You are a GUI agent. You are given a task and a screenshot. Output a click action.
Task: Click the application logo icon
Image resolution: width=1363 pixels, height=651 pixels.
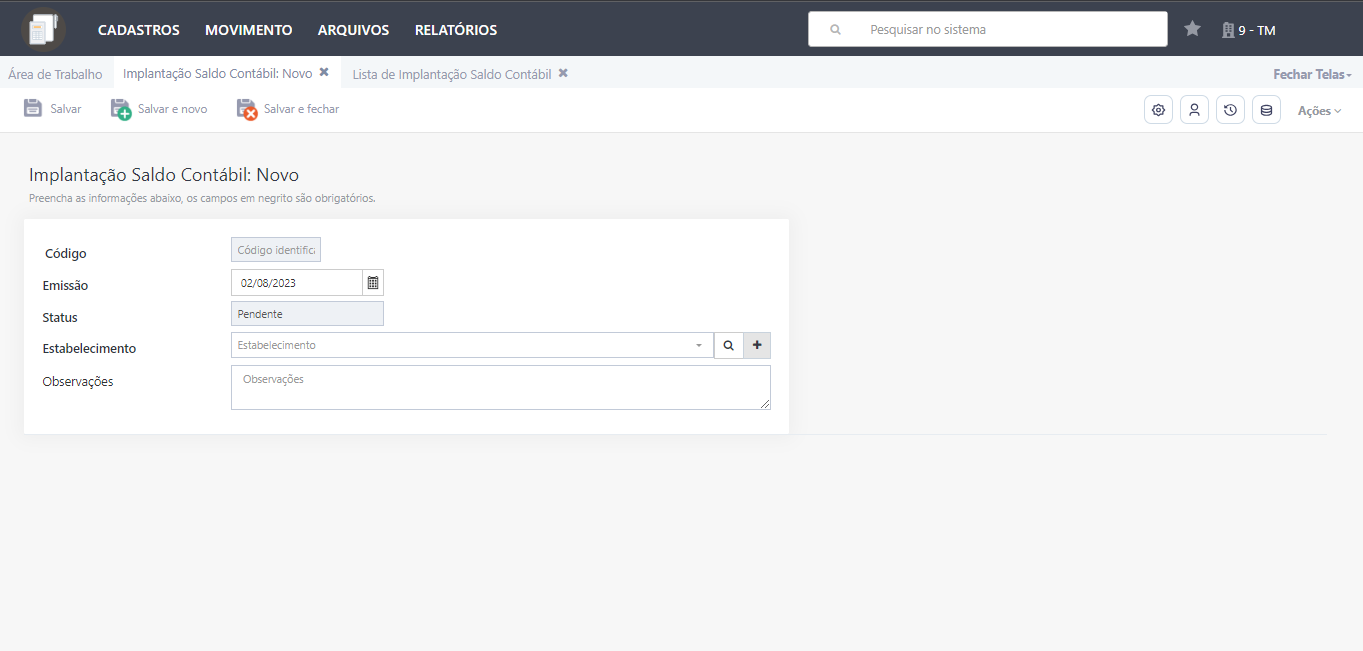pos(43,29)
